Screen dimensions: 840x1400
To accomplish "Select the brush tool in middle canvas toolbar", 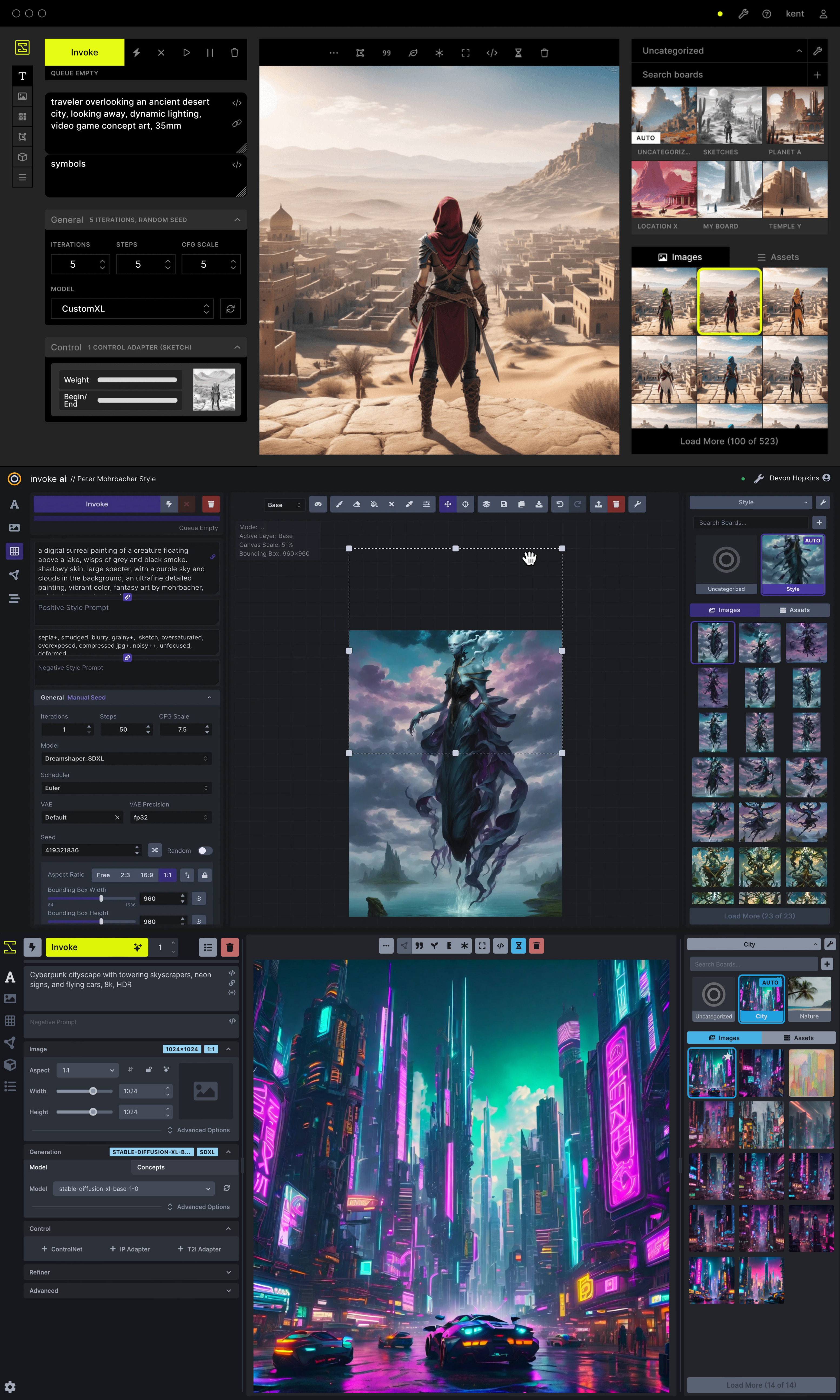I will coord(339,504).
